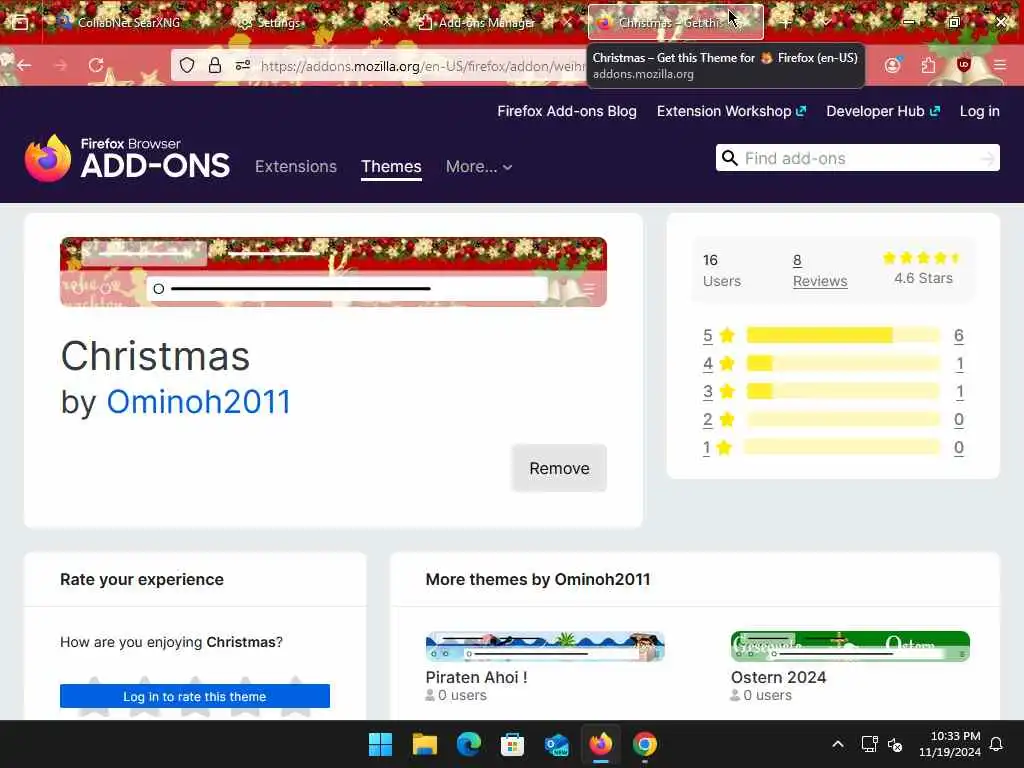Screen dimensions: 1024x768
Task: Open the Piraten Ahoi ! theme title
Action: [x=476, y=677]
